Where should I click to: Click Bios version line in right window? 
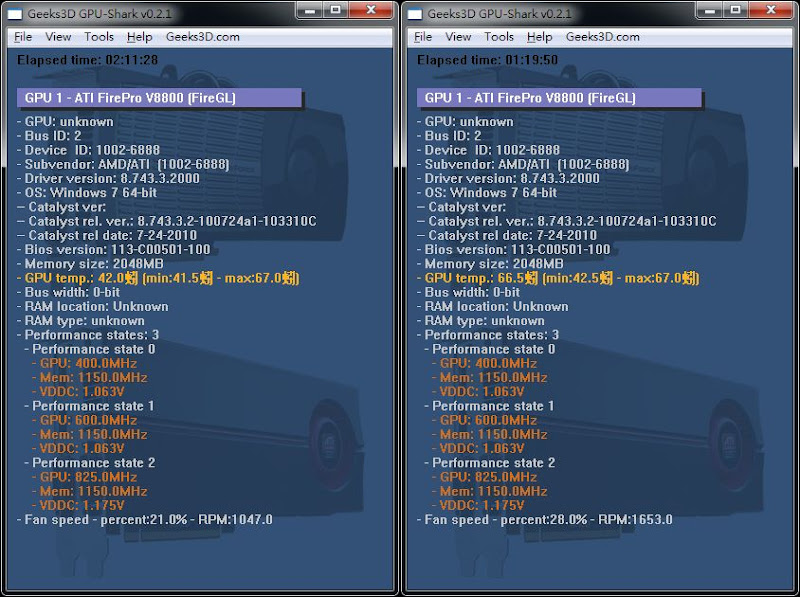(513, 250)
